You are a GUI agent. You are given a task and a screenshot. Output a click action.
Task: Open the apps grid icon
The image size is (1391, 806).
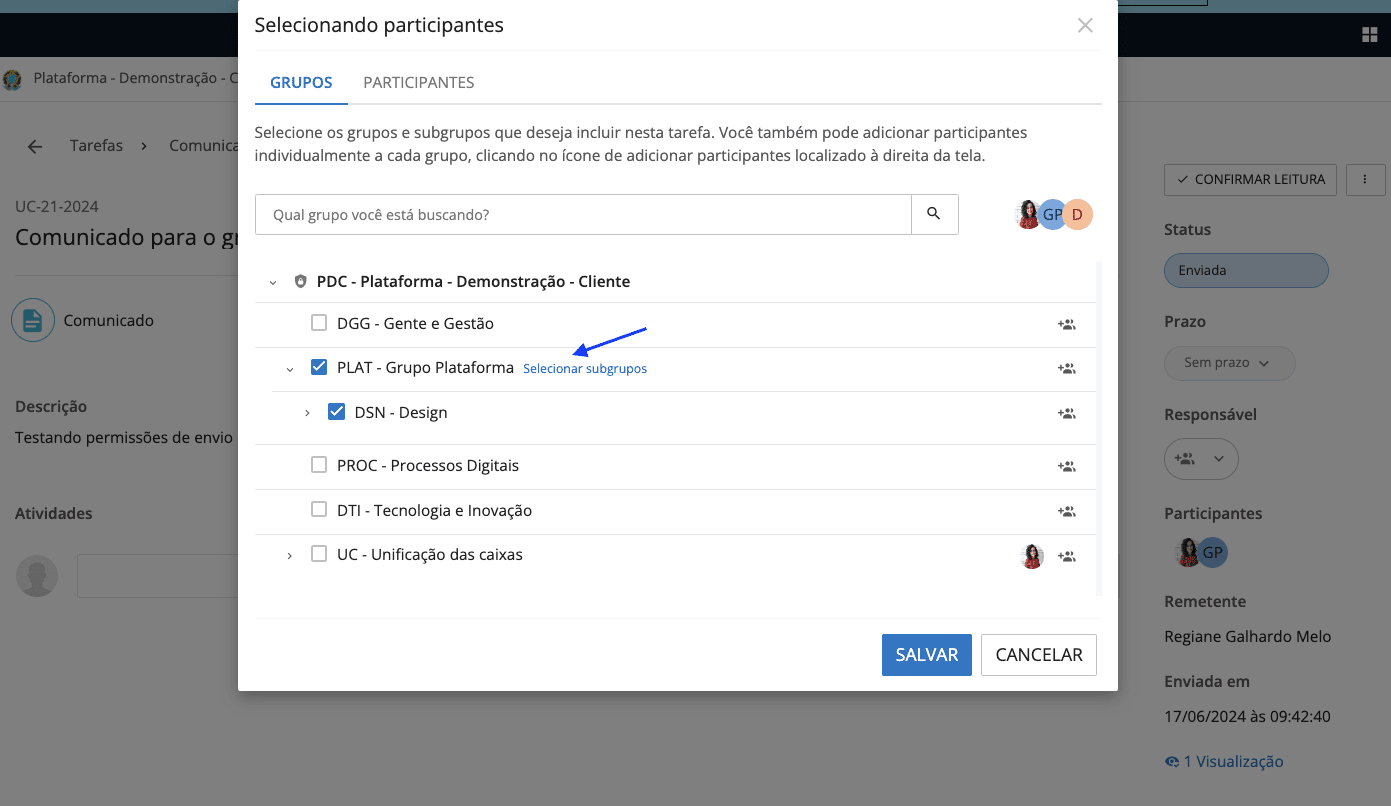pos(1369,35)
